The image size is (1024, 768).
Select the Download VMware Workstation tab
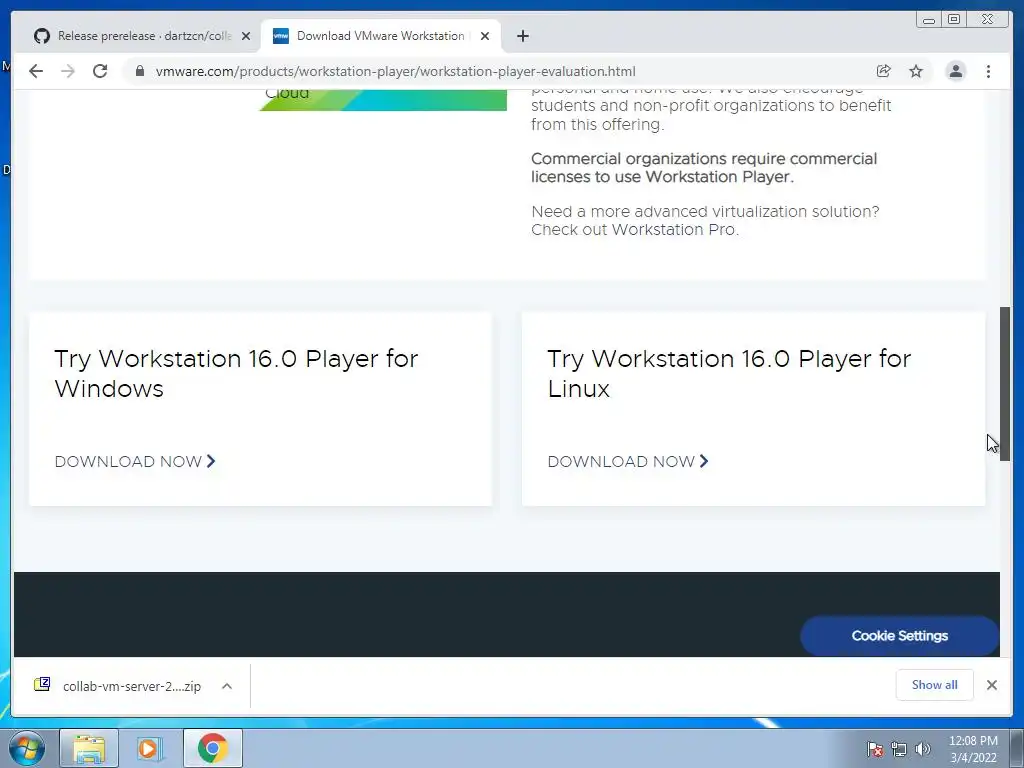pos(381,36)
